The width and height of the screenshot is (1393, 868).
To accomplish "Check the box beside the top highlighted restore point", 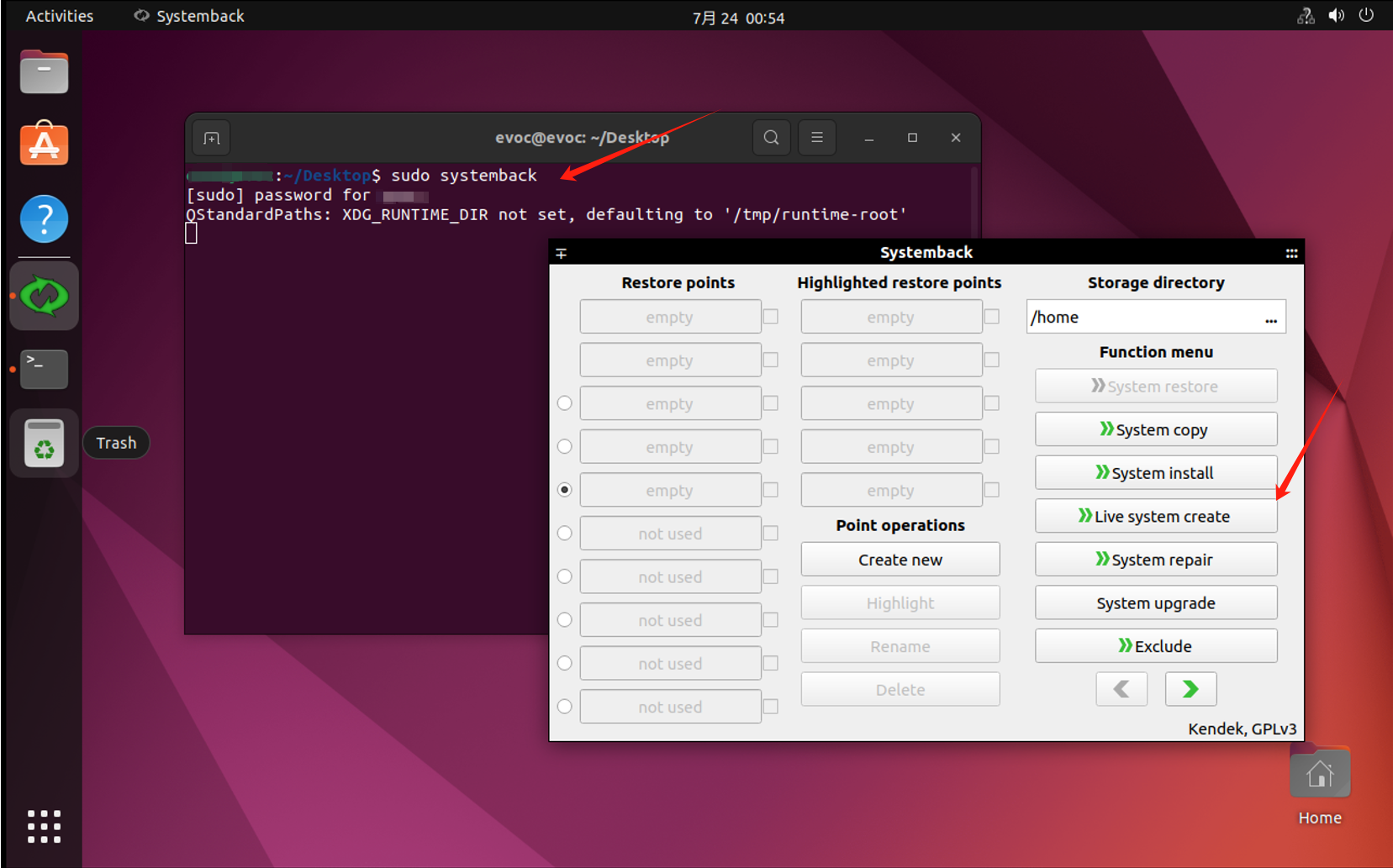I will pos(992,317).
